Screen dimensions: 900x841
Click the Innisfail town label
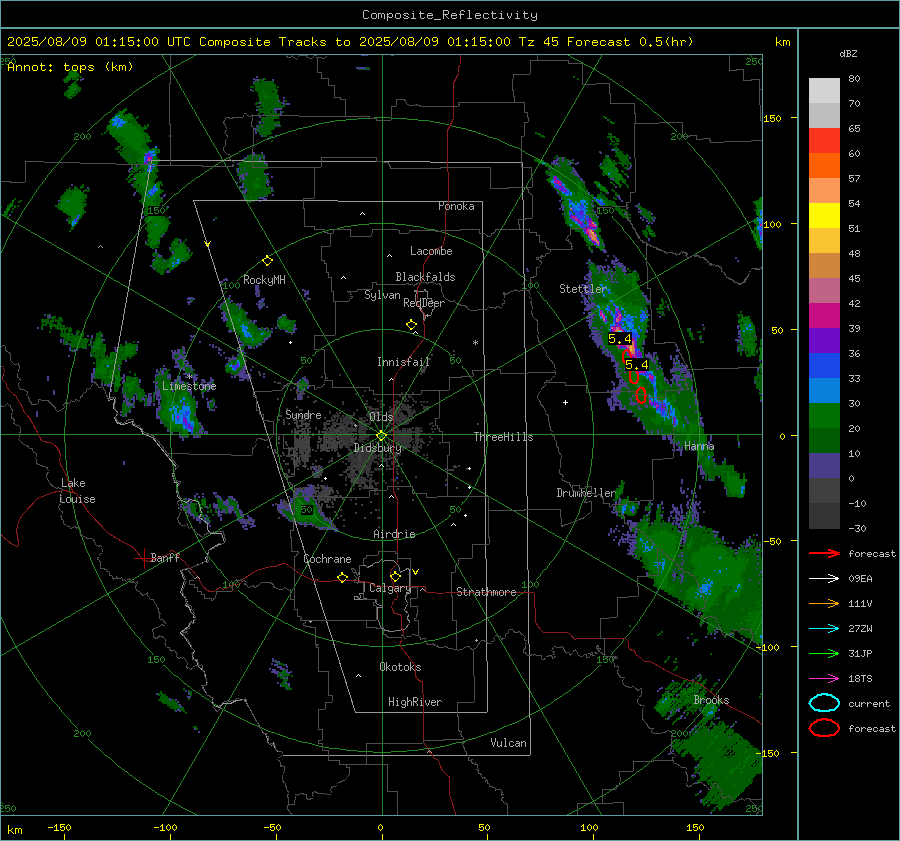403,362
